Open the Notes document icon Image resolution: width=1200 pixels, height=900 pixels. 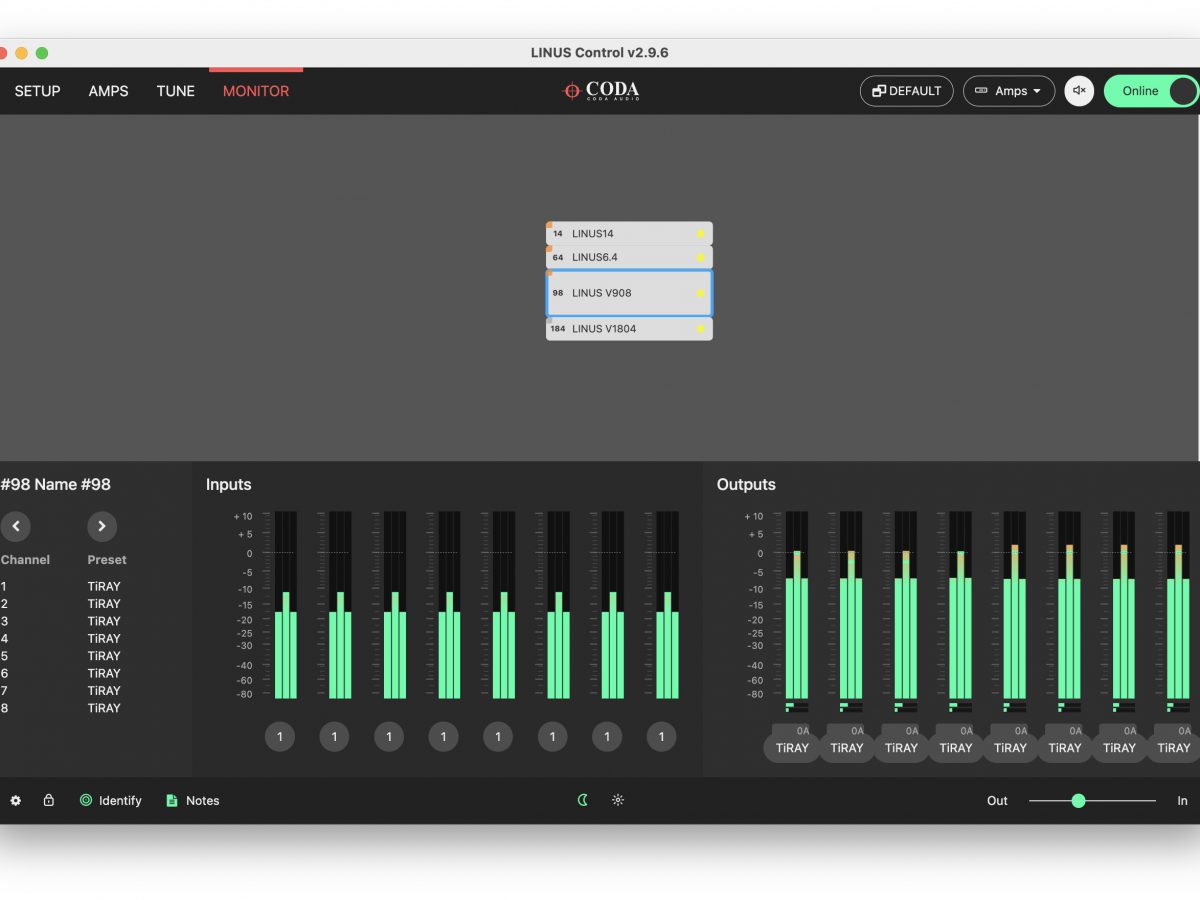point(172,800)
